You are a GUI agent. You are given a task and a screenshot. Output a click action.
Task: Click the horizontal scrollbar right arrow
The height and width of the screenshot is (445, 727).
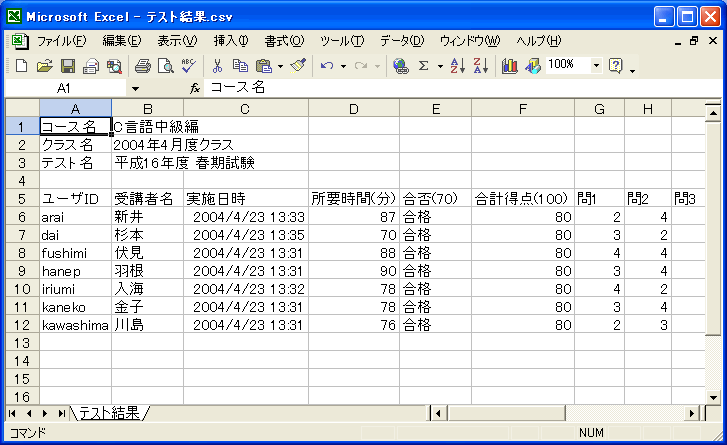coord(692,413)
